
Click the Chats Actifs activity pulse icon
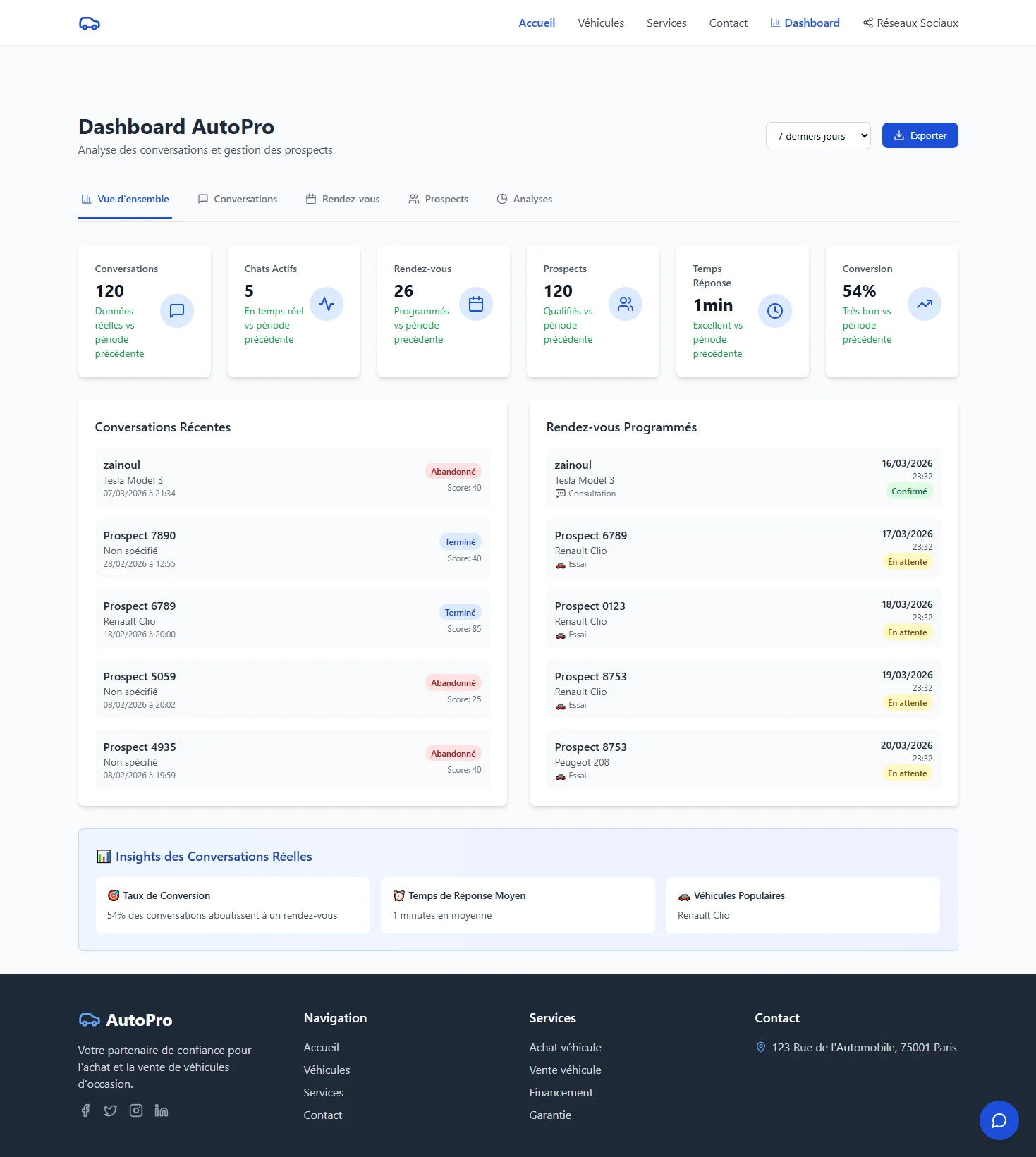pos(327,304)
